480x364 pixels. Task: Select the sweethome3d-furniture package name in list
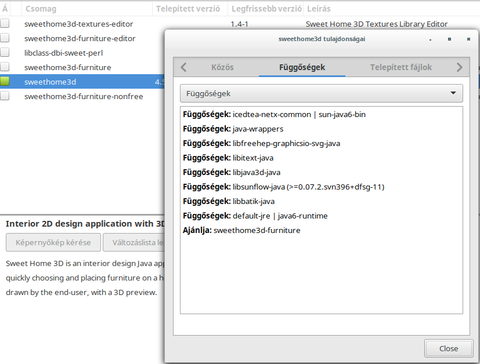(68, 67)
